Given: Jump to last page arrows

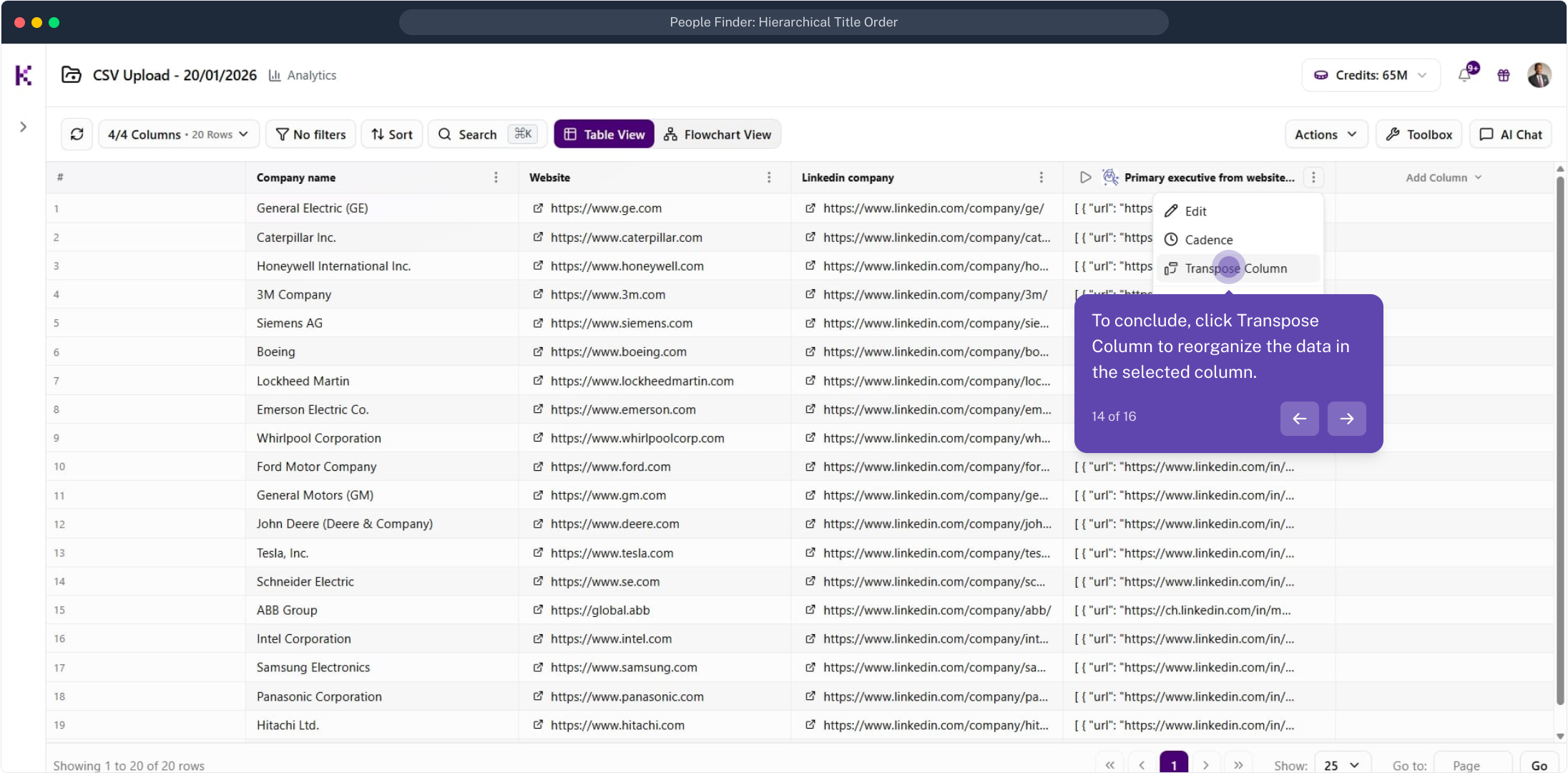Looking at the screenshot, I should 1238,765.
